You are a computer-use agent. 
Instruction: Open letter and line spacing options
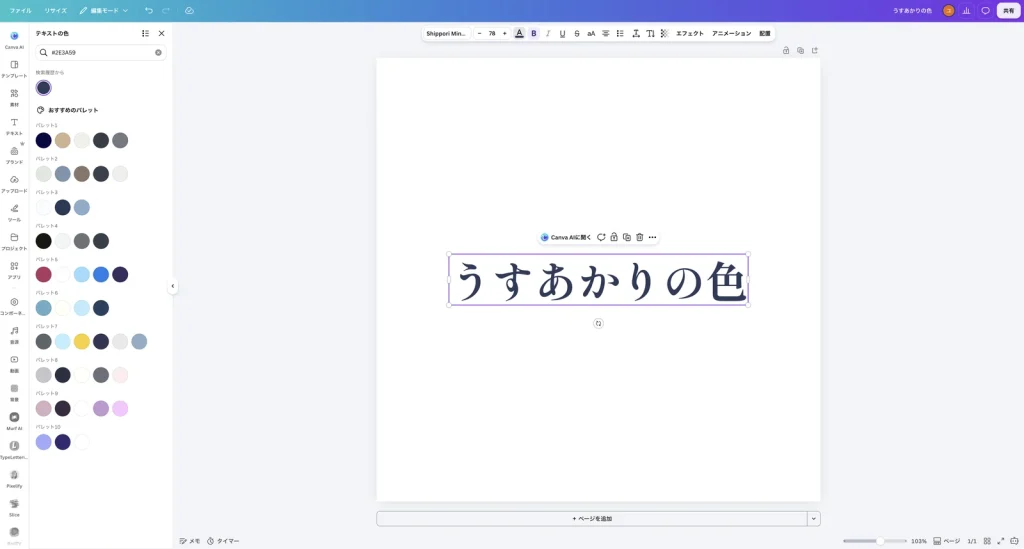(635, 33)
